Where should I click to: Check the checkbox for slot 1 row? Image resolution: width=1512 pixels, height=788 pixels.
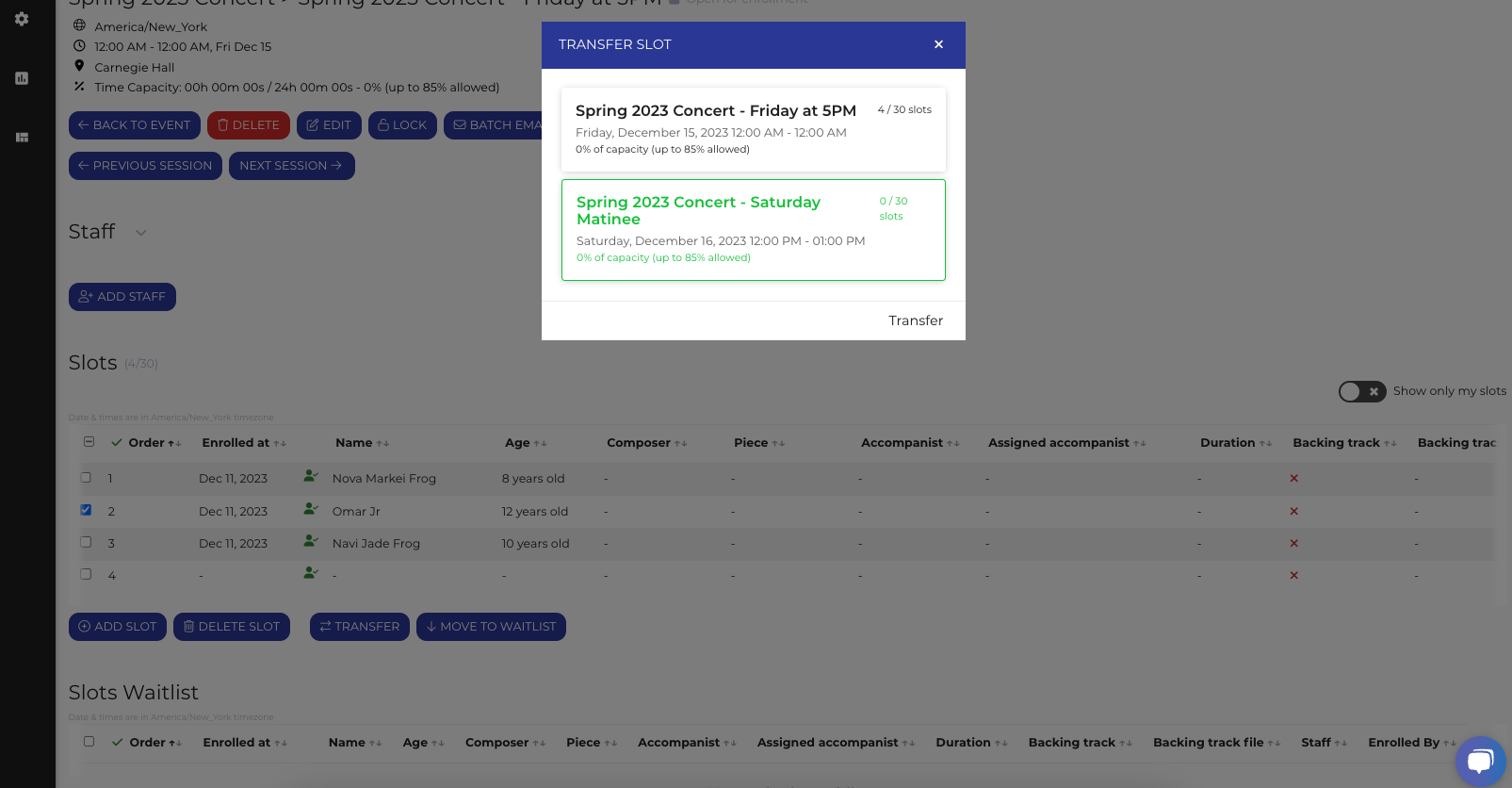click(x=87, y=478)
